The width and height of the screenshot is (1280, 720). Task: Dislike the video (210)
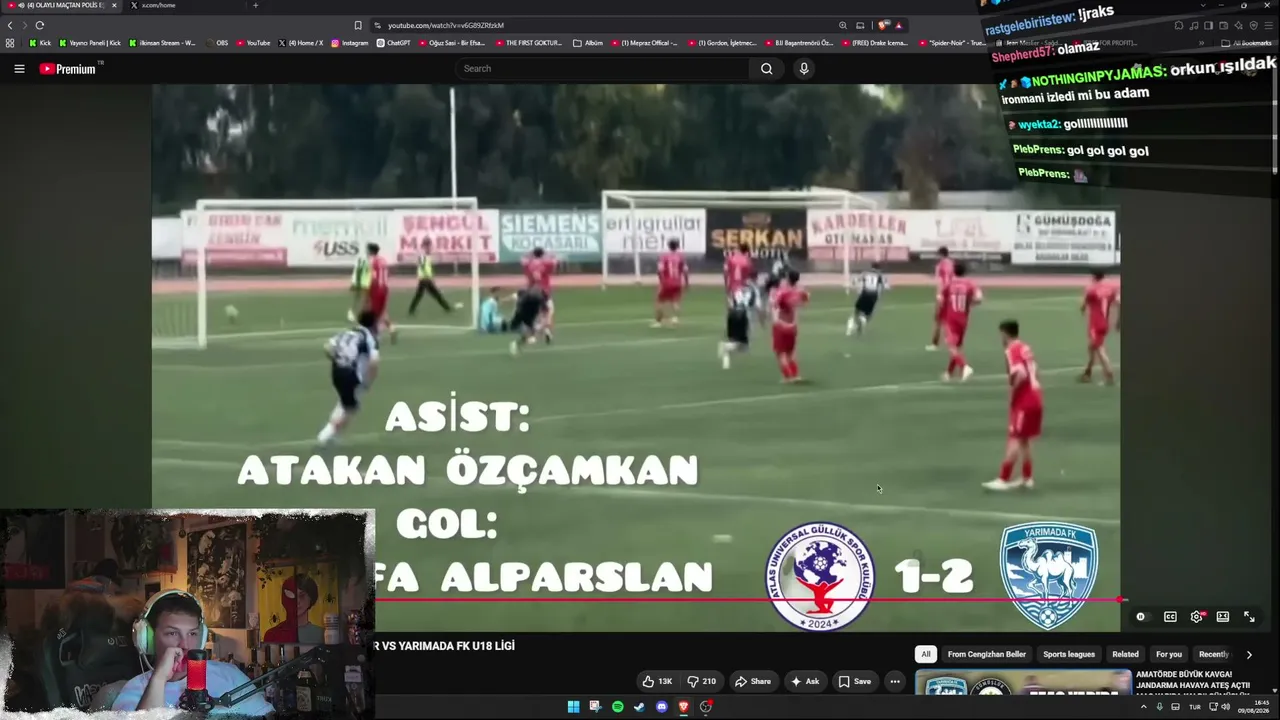(x=702, y=681)
